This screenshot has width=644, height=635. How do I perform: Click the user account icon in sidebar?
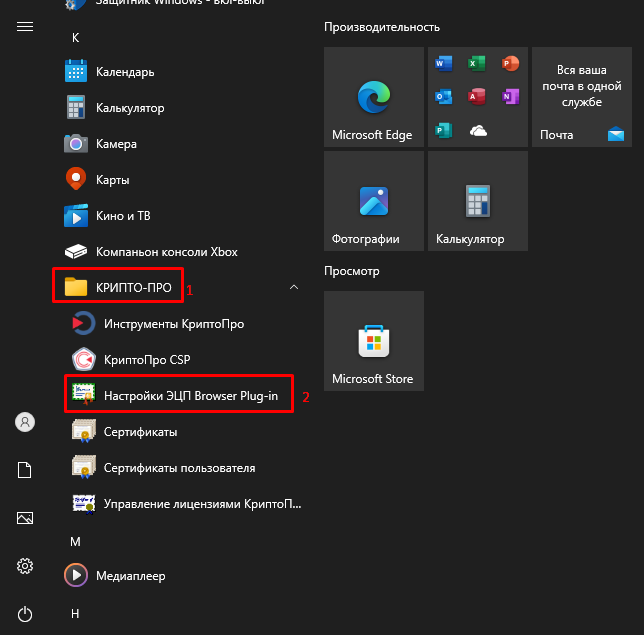[25, 422]
